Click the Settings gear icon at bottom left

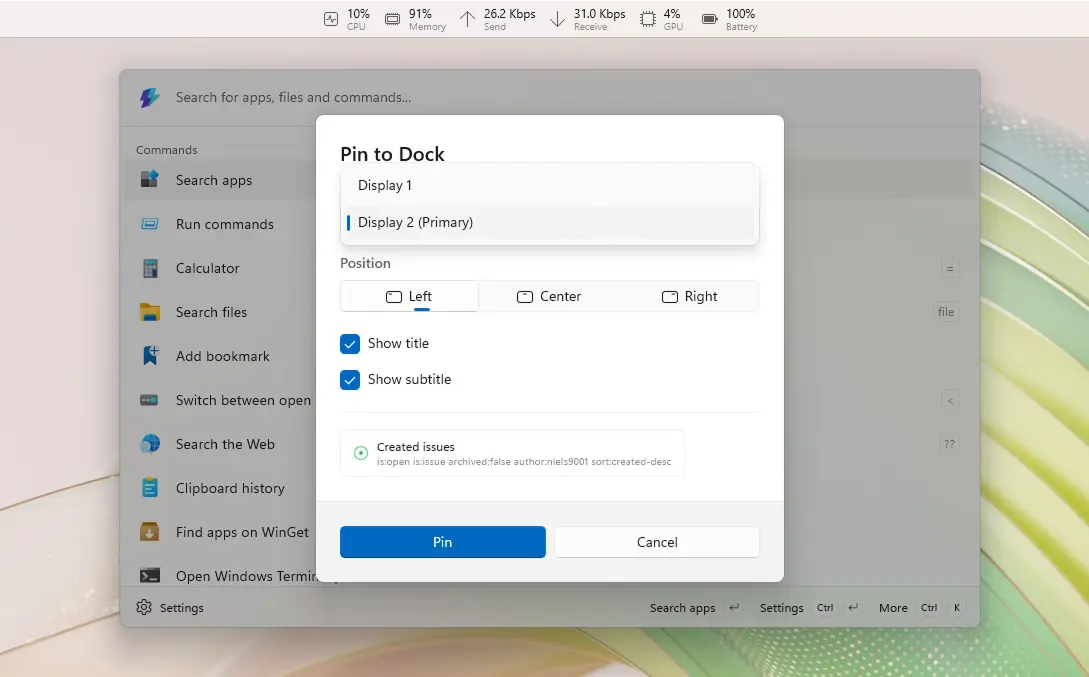click(144, 607)
